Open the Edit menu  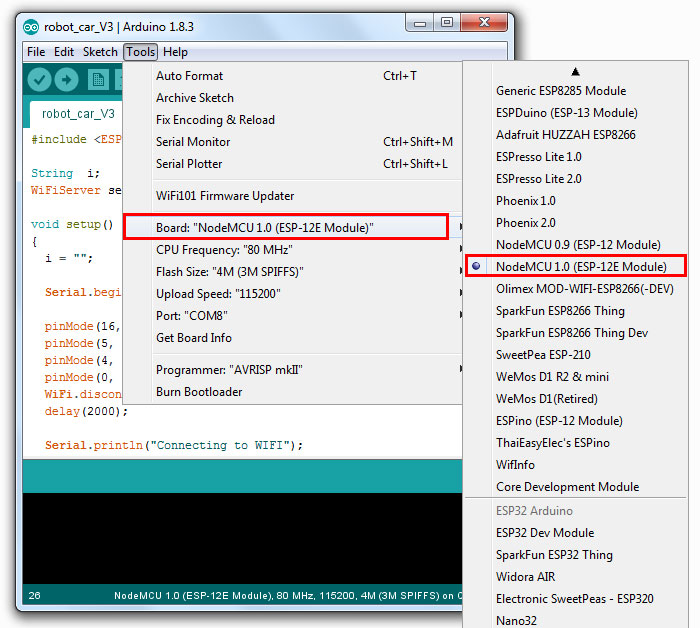point(64,52)
